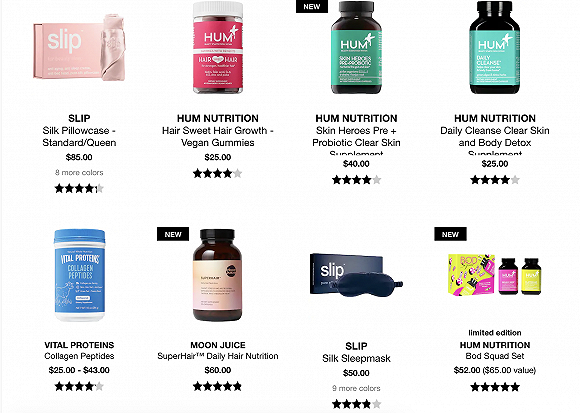Open the Silk Pillowcase - Standard/Queen link
580x413 pixels.
tap(79, 136)
